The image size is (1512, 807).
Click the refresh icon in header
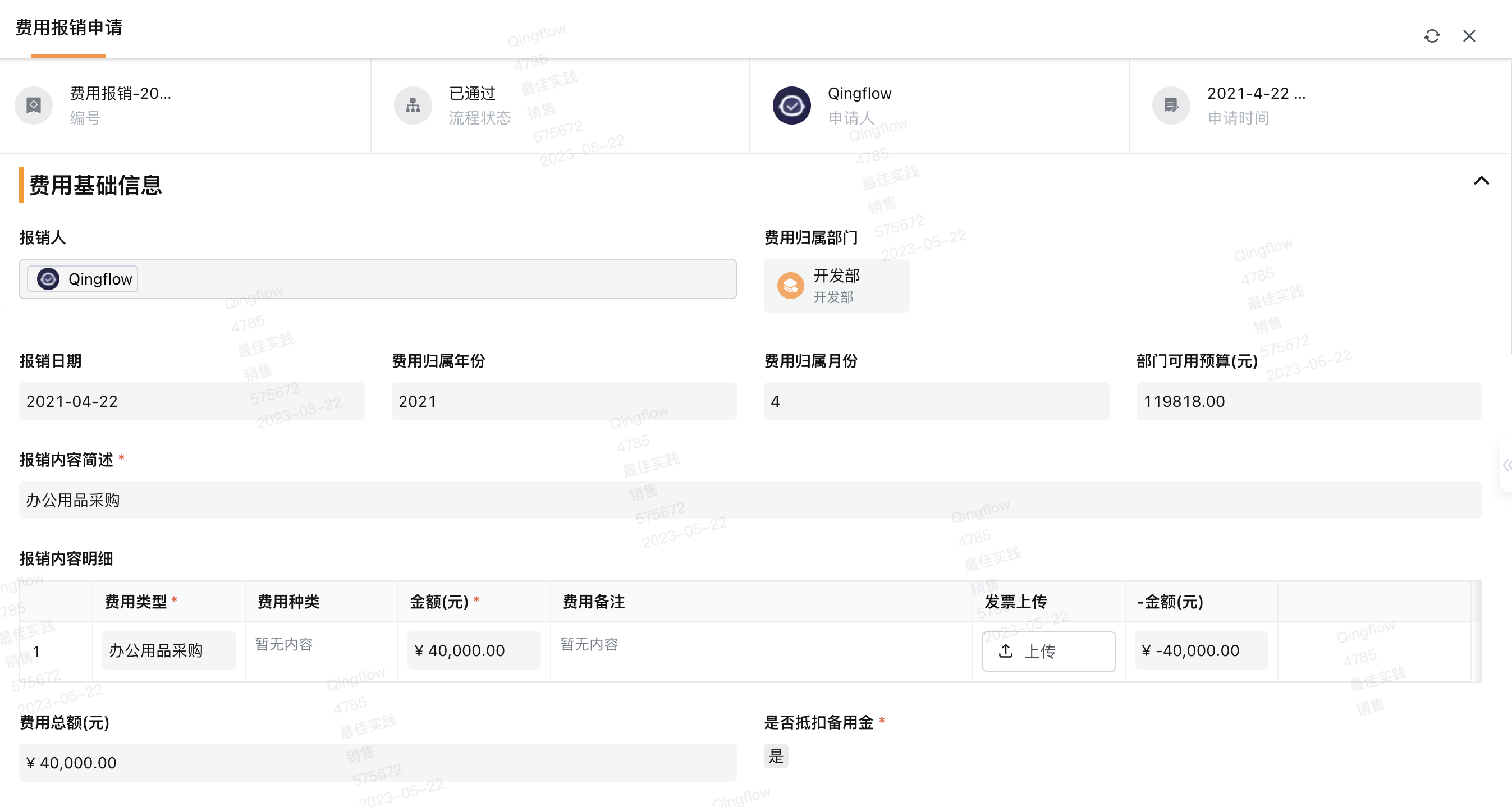click(x=1432, y=36)
